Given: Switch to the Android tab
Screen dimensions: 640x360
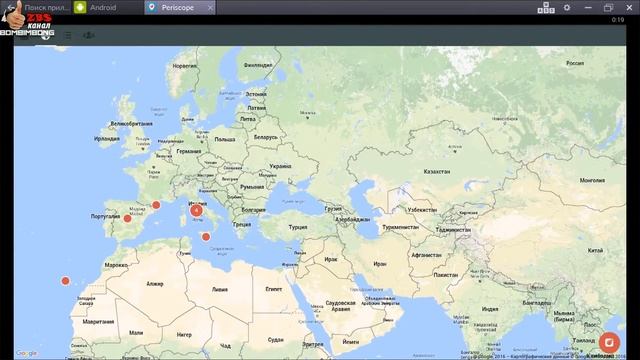Looking at the screenshot, I should pos(108,7).
